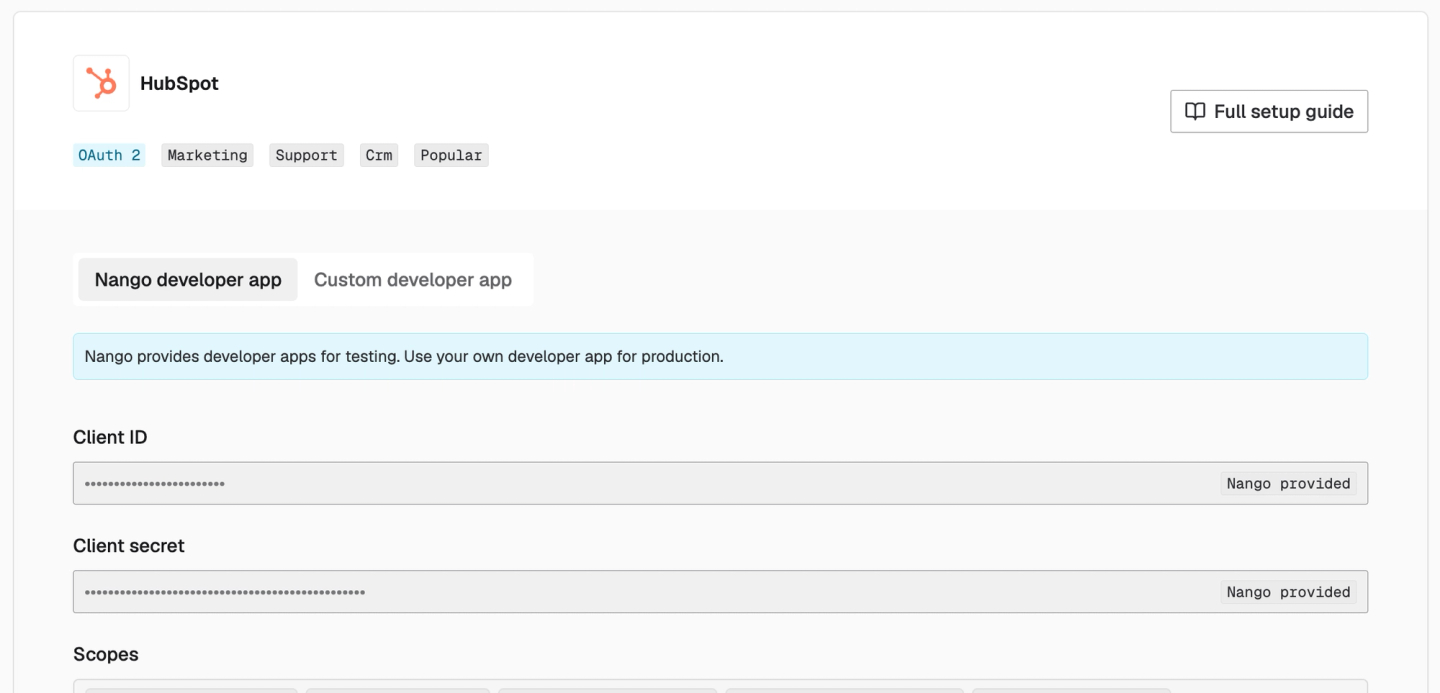The image size is (1440, 693).
Task: Switch to Custom developer app tab
Action: (413, 280)
